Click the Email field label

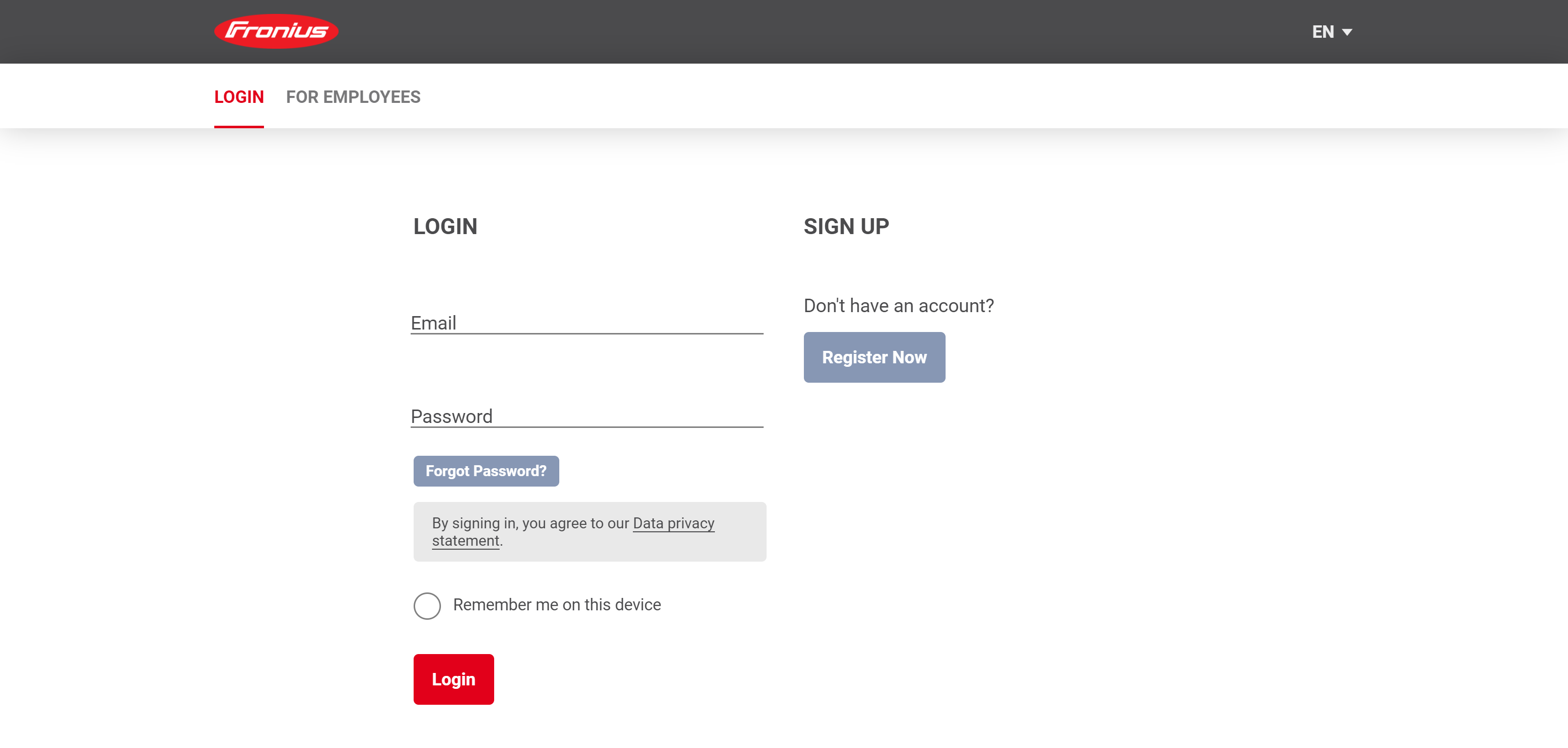point(433,323)
